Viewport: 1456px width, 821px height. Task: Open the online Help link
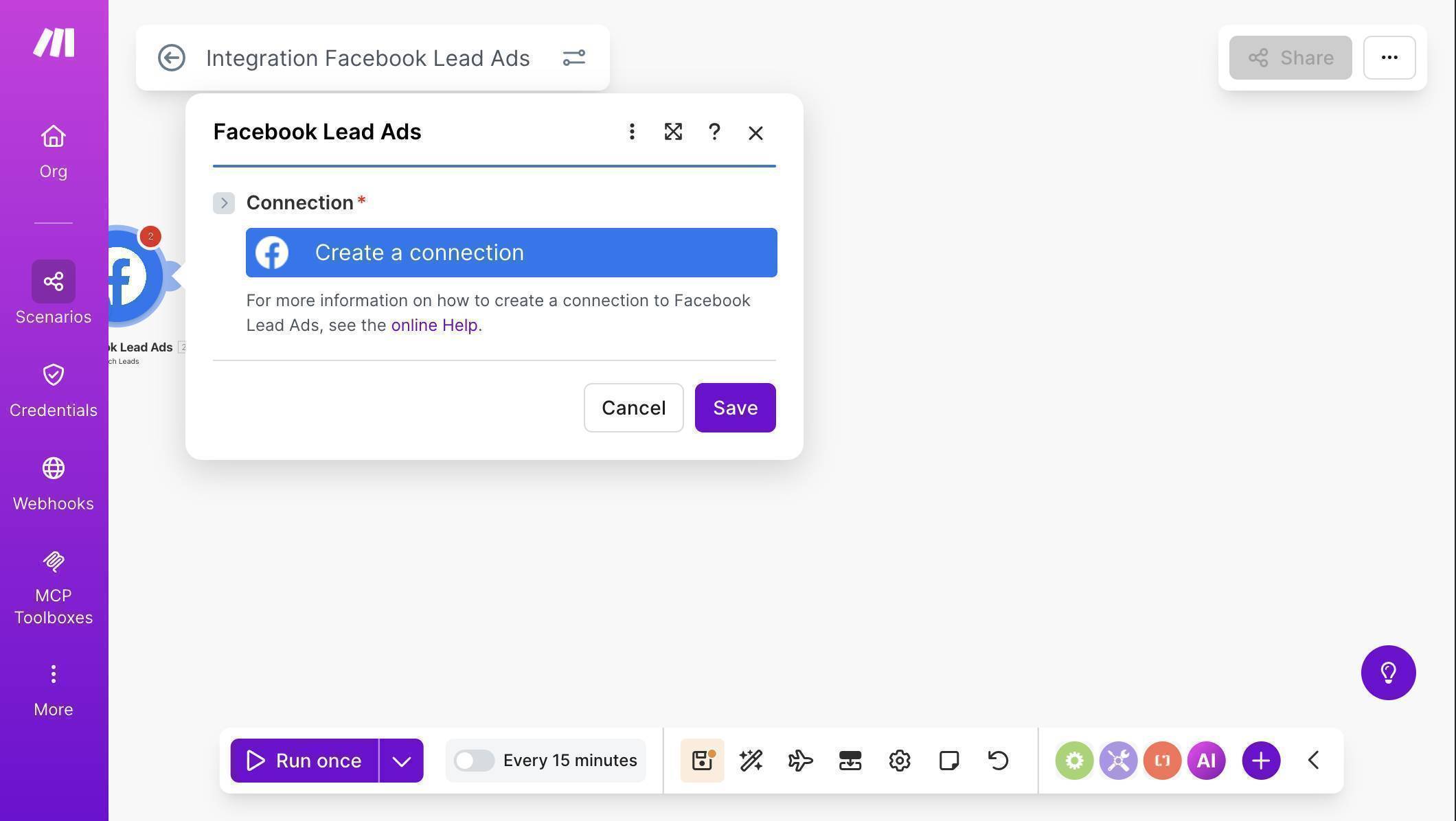coord(434,325)
